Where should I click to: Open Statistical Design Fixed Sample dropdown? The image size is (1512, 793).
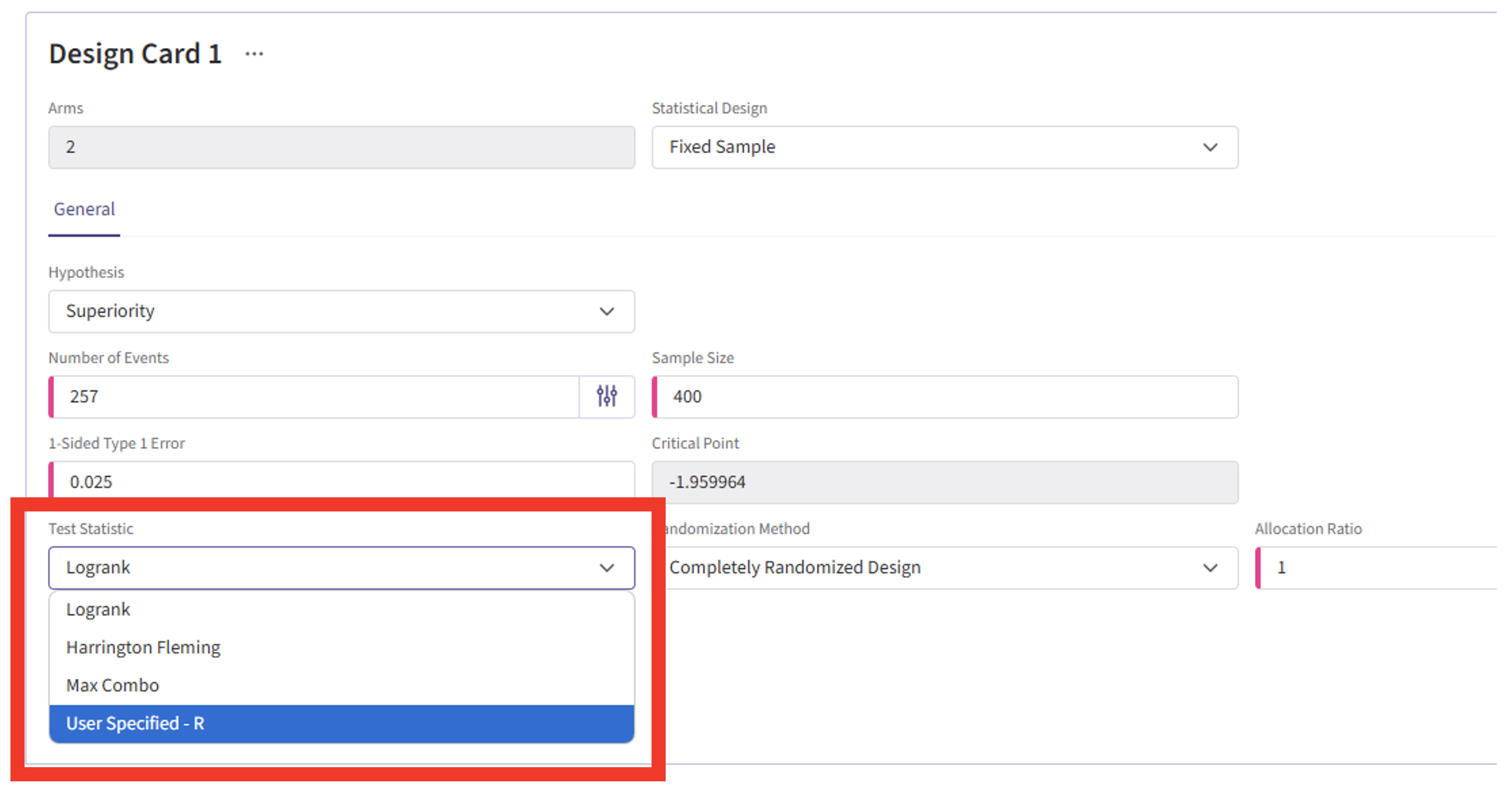[x=922, y=148]
